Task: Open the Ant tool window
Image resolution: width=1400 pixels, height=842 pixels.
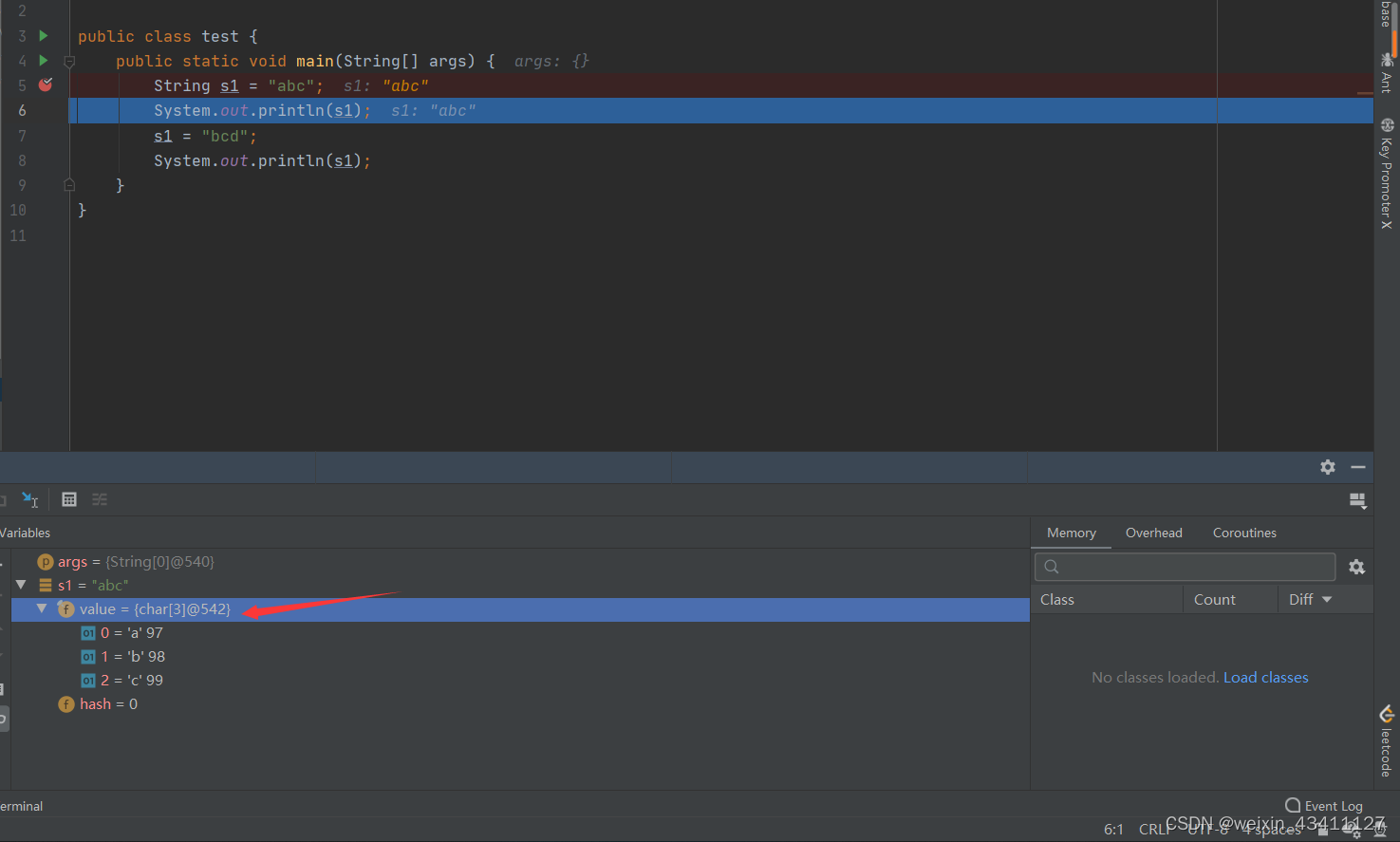Action: click(x=1387, y=72)
